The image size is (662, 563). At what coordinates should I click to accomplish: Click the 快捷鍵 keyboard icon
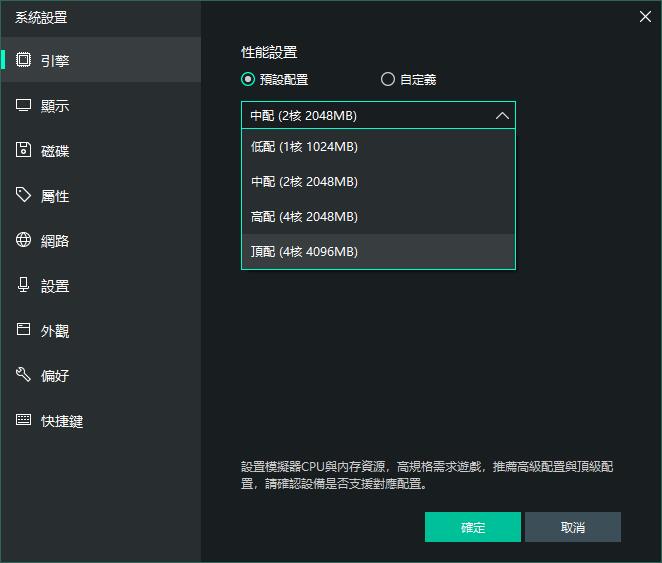[x=24, y=420]
